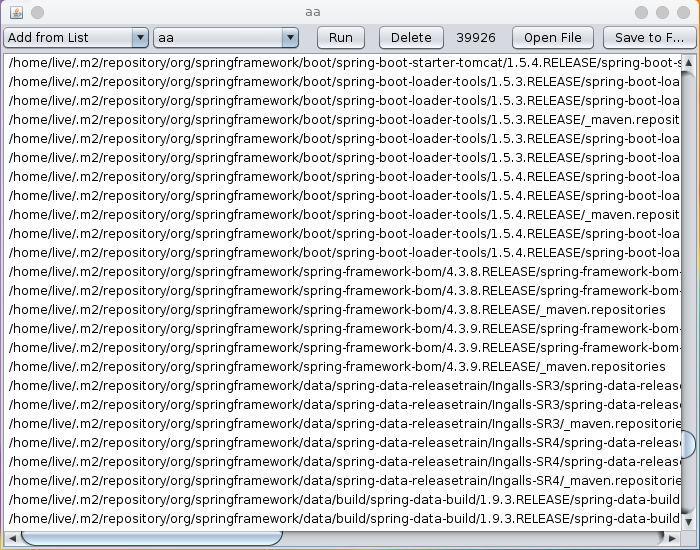The height and width of the screenshot is (550, 700).
Task: Click the horizontal scrollbar left arrow
Action: point(12,538)
